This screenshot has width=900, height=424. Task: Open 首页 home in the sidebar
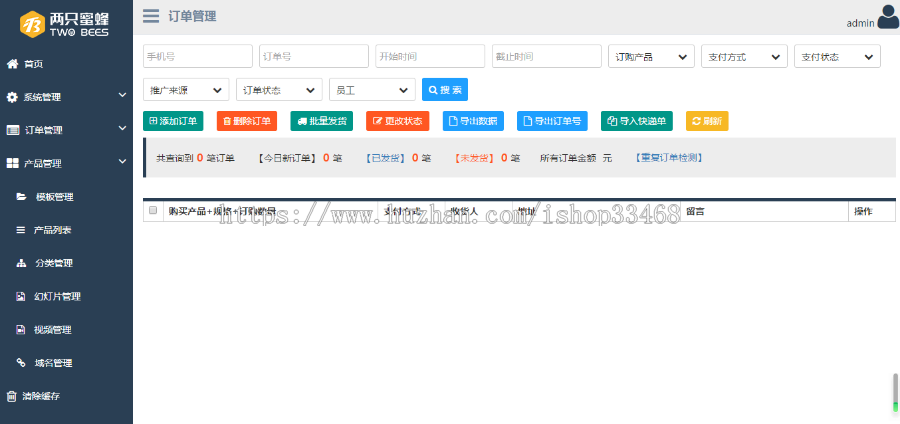33,64
